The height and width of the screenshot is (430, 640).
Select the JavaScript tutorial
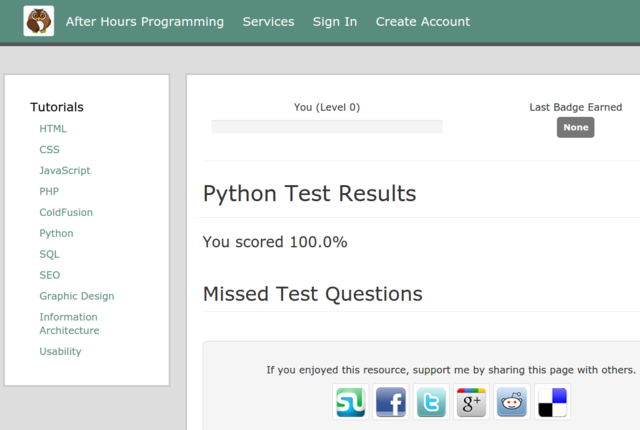pyautogui.click(x=65, y=171)
